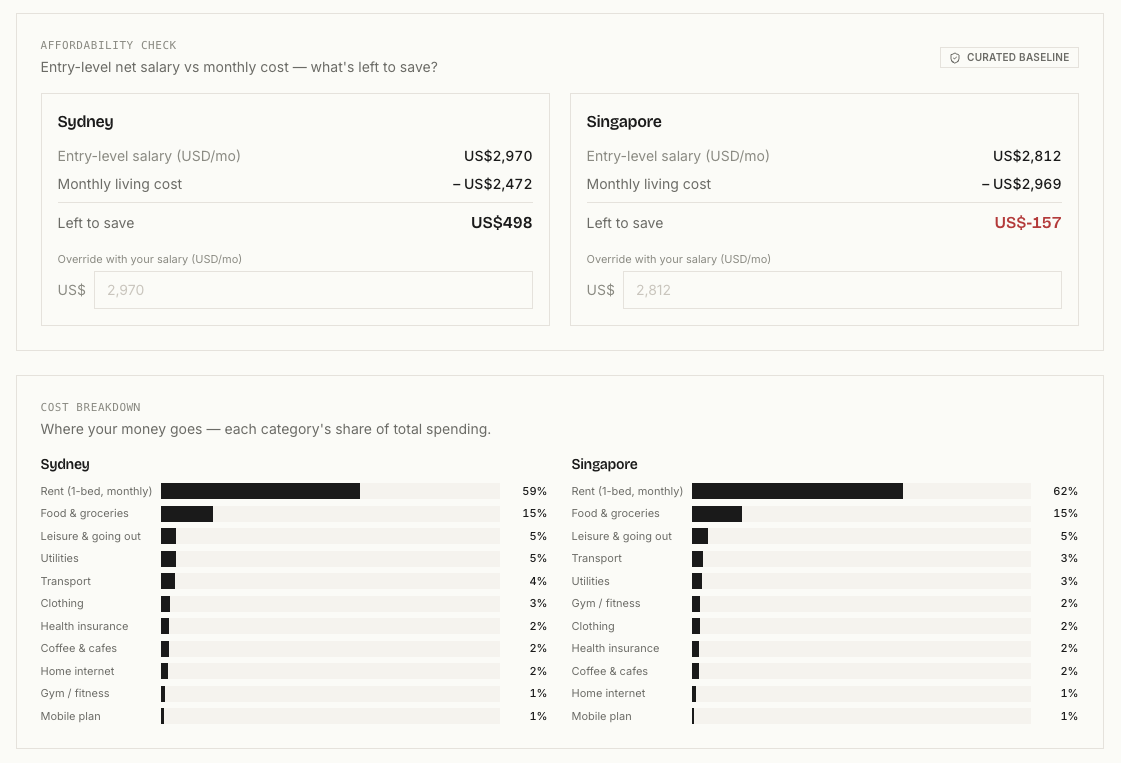Click Singapore Leisure & going out label
This screenshot has height=763, width=1121.
click(x=621, y=536)
